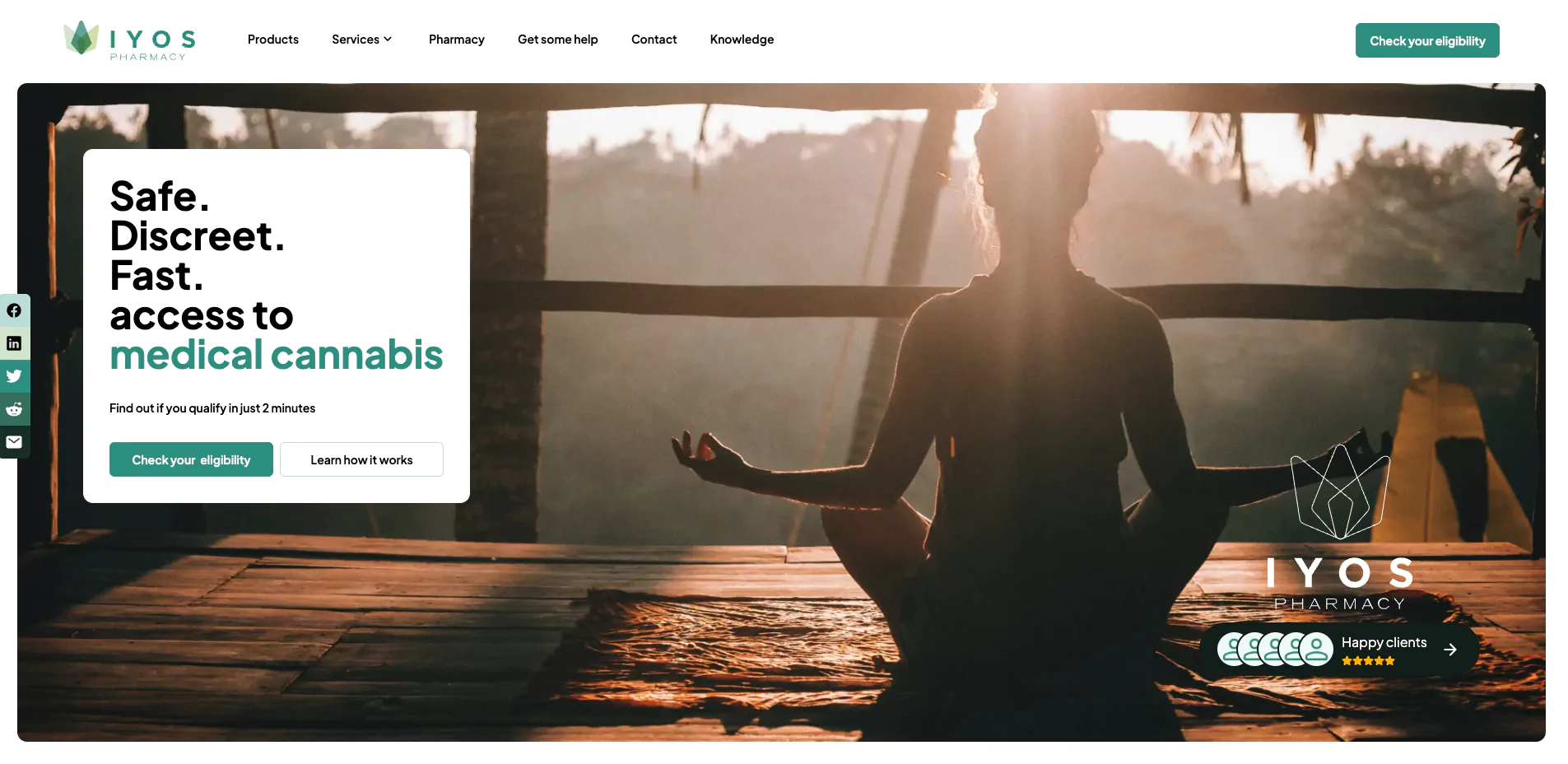Click the arrow beside Happy clients
1568x764 pixels.
1450,650
